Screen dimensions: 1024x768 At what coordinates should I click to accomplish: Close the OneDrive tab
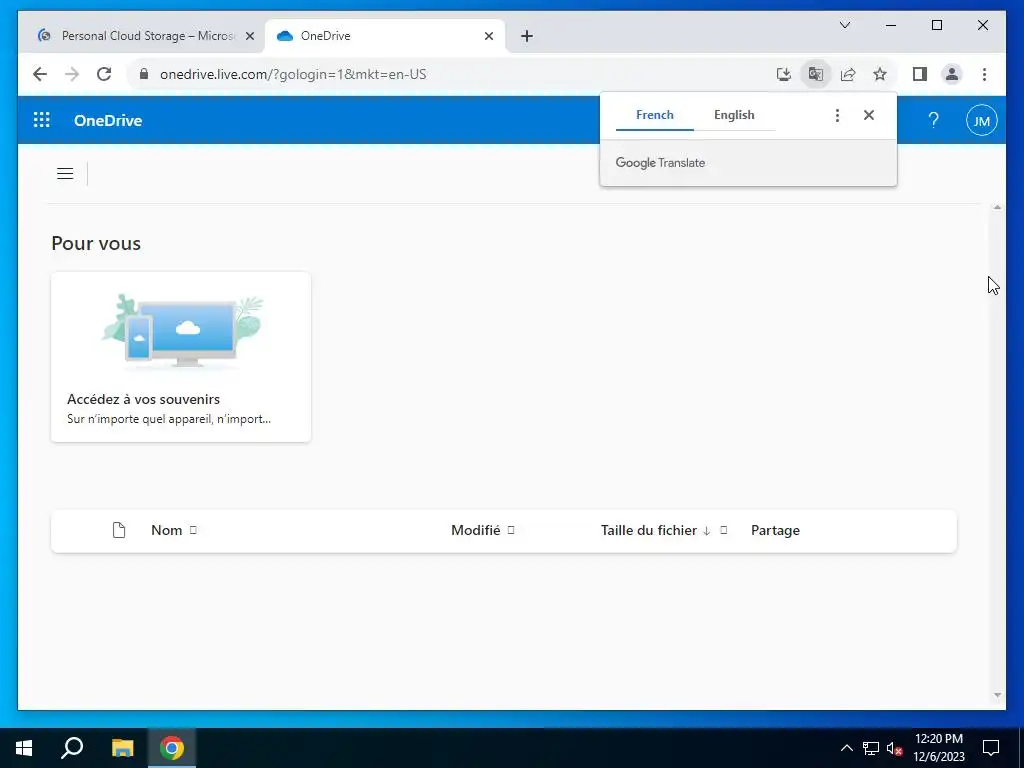coord(488,36)
